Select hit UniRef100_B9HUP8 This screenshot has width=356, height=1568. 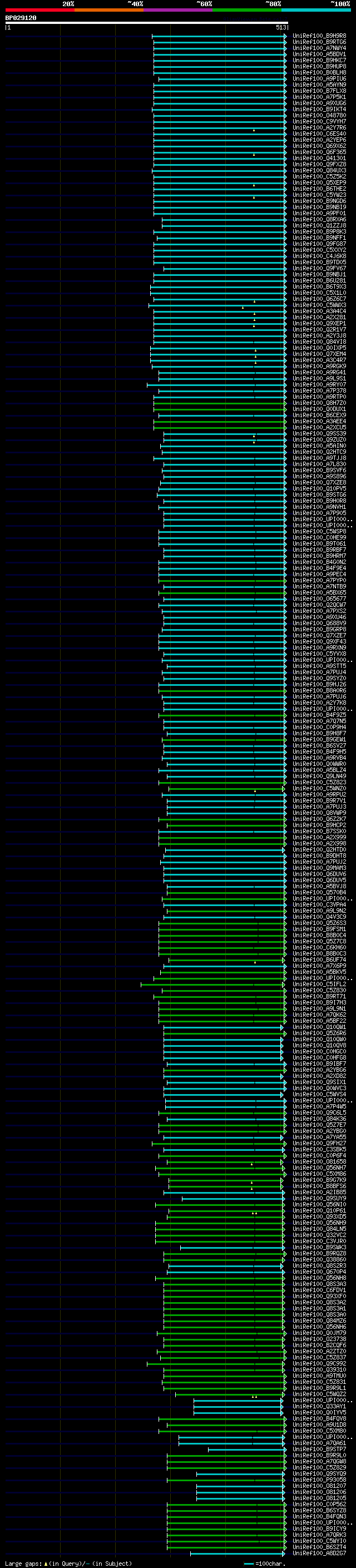coord(319,66)
